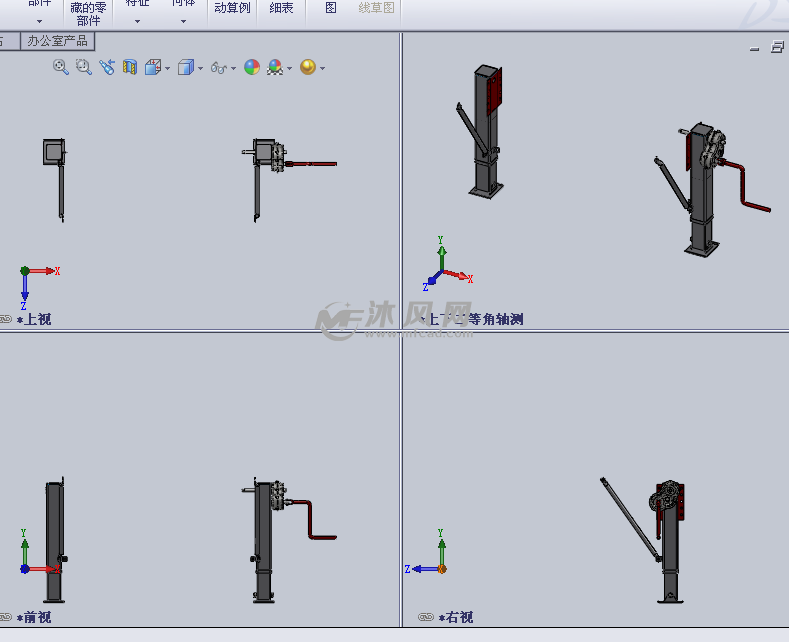Screen dimensions: 789x642
Task: Click the 藏的零部件 ribbon button
Action: (88, 14)
